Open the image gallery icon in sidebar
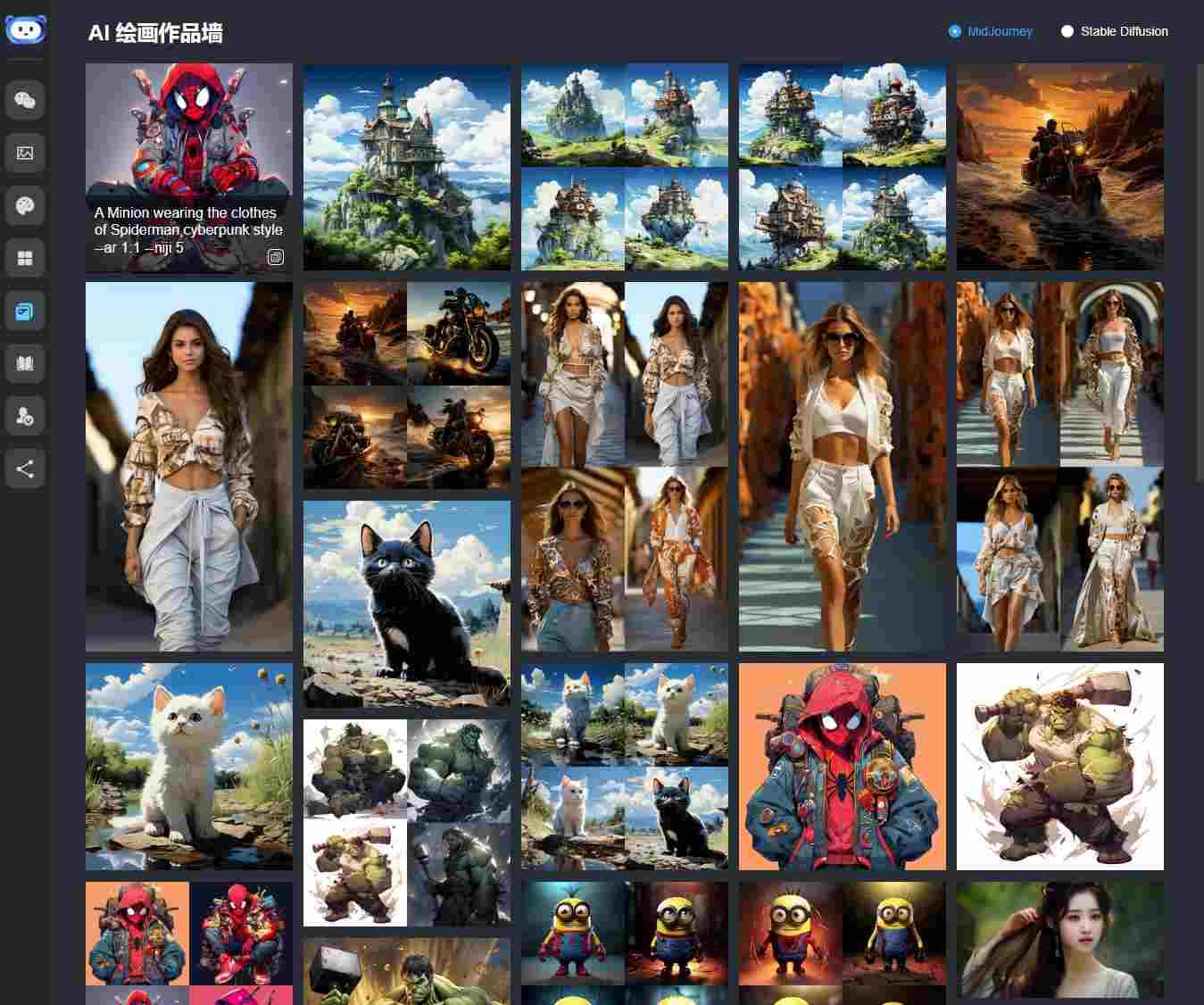 pos(24,153)
